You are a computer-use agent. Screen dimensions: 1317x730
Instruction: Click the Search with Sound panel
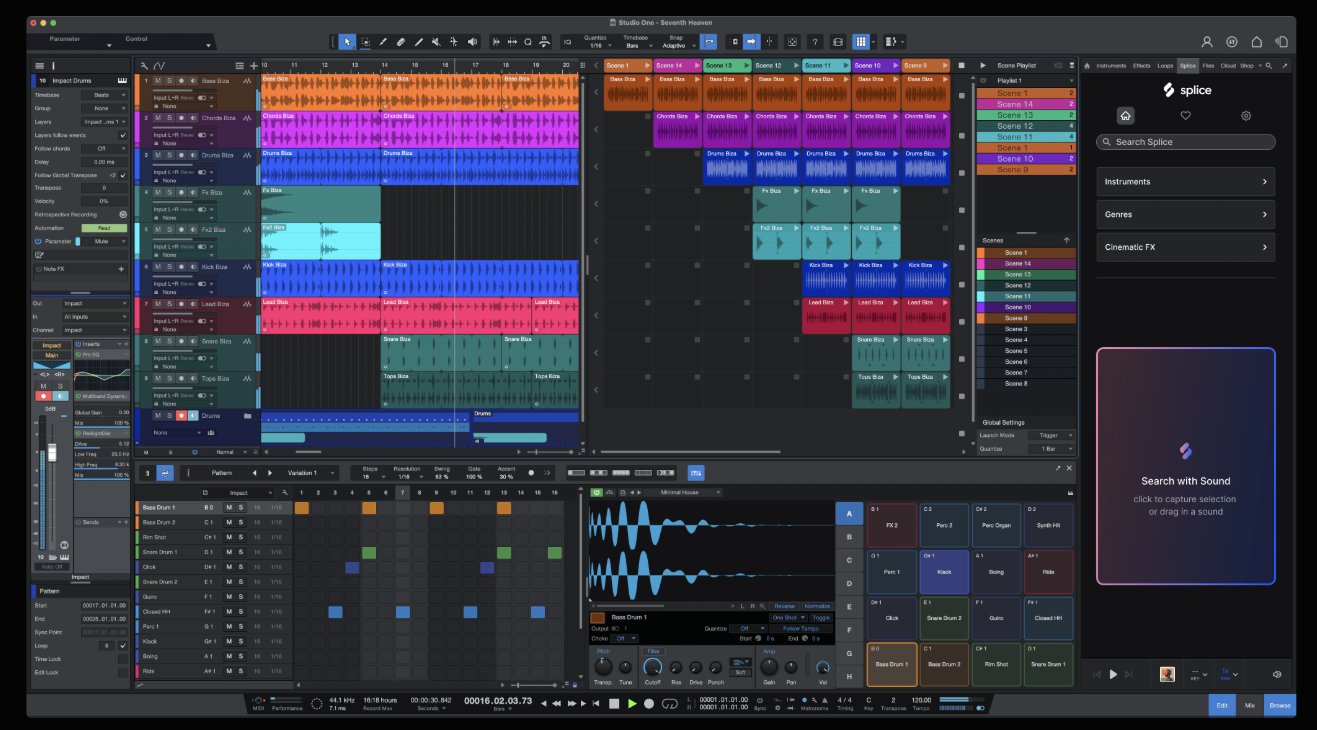click(x=1185, y=480)
